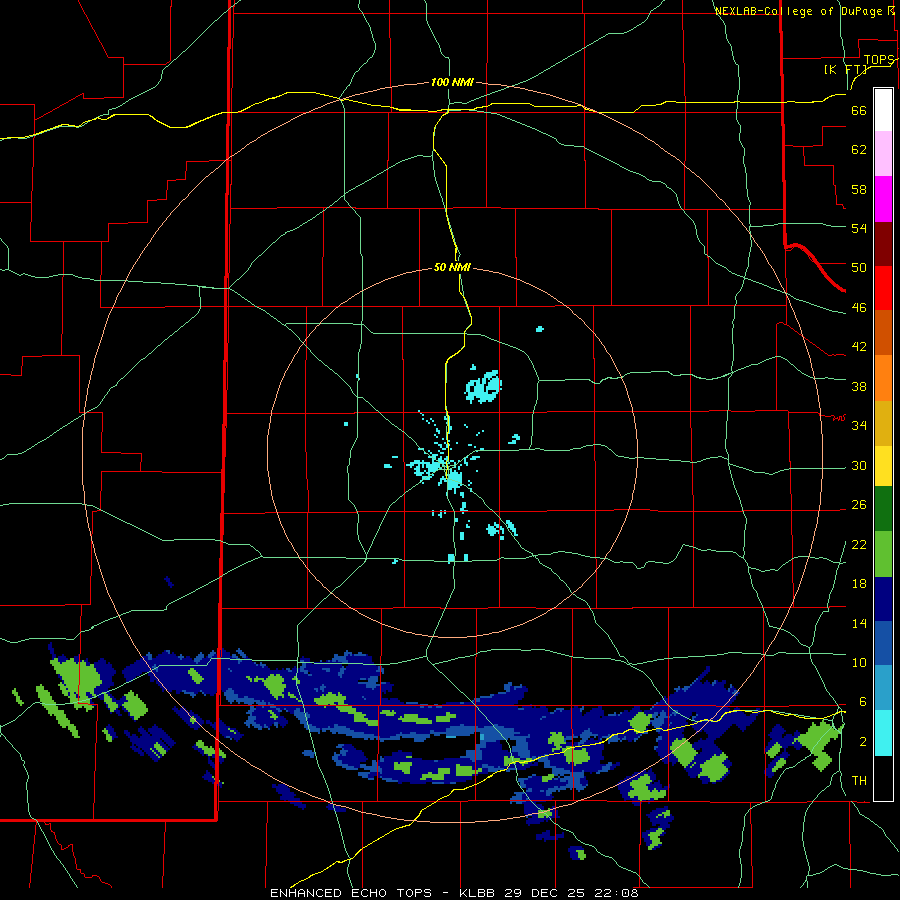Click the bright red legend swatch

pos(883,288)
